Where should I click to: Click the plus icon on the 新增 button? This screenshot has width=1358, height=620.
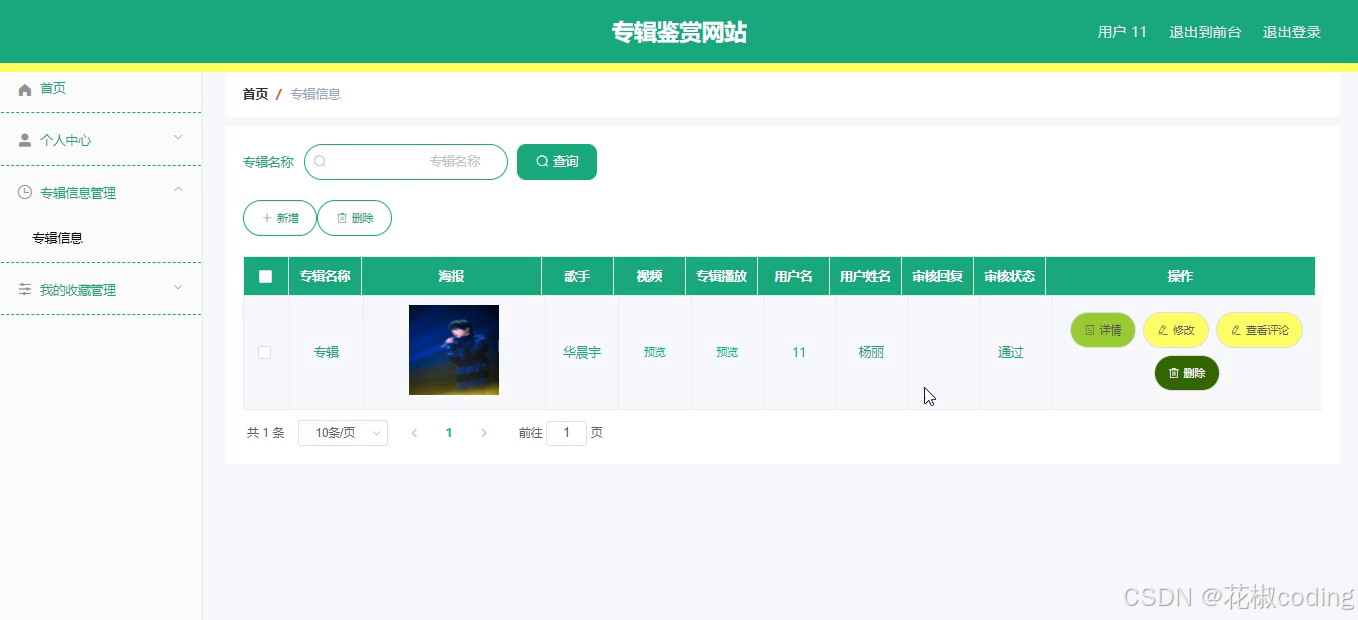pyautogui.click(x=266, y=217)
